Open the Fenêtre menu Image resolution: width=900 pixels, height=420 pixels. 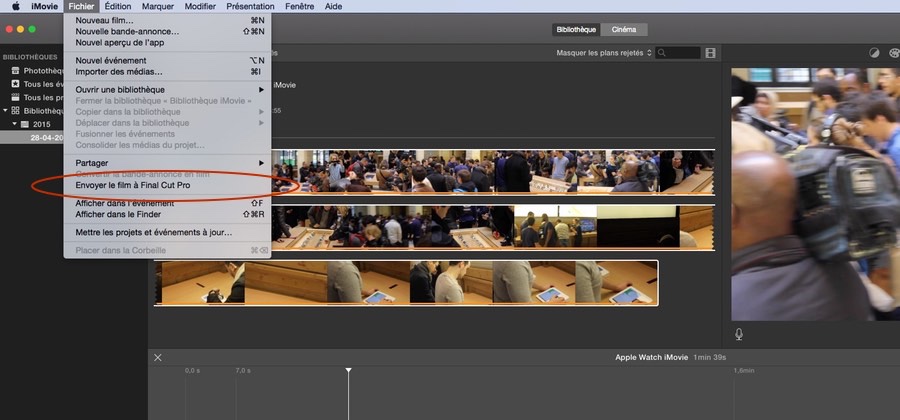click(300, 6)
